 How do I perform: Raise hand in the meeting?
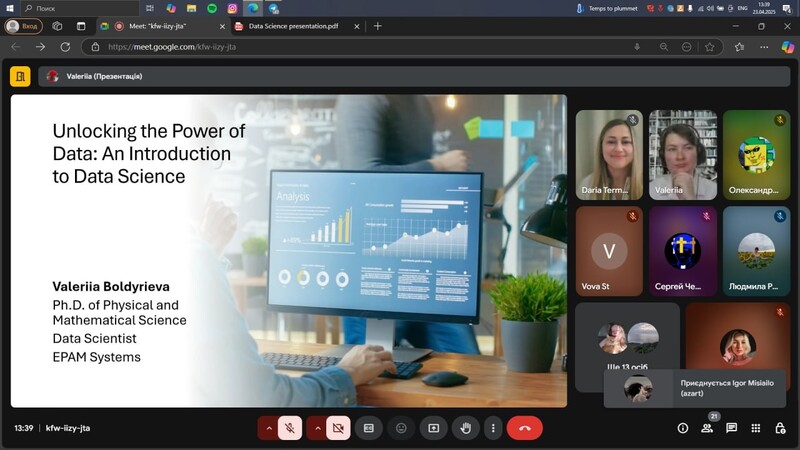click(x=465, y=428)
